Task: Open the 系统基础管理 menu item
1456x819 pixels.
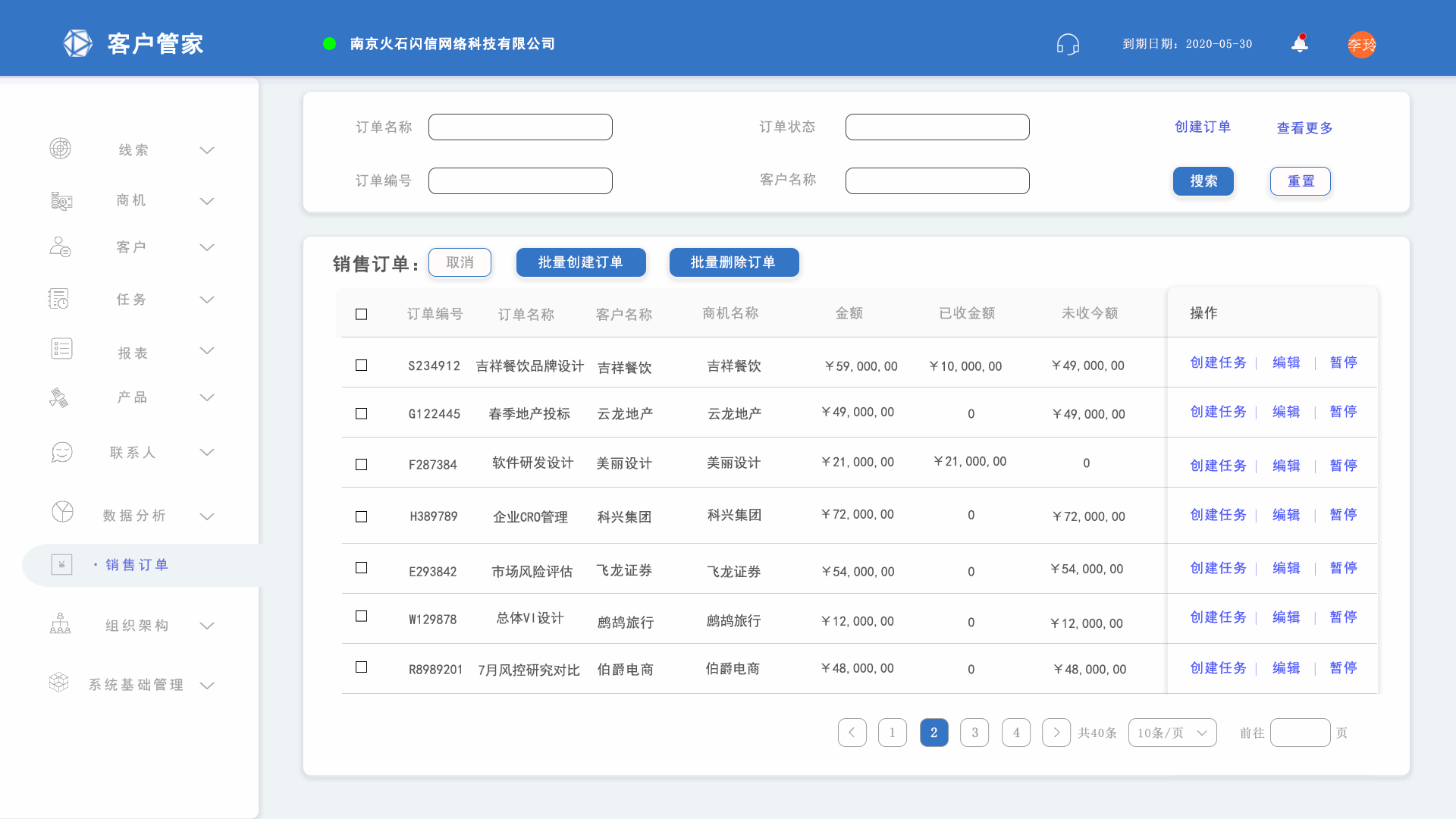Action: click(x=136, y=685)
